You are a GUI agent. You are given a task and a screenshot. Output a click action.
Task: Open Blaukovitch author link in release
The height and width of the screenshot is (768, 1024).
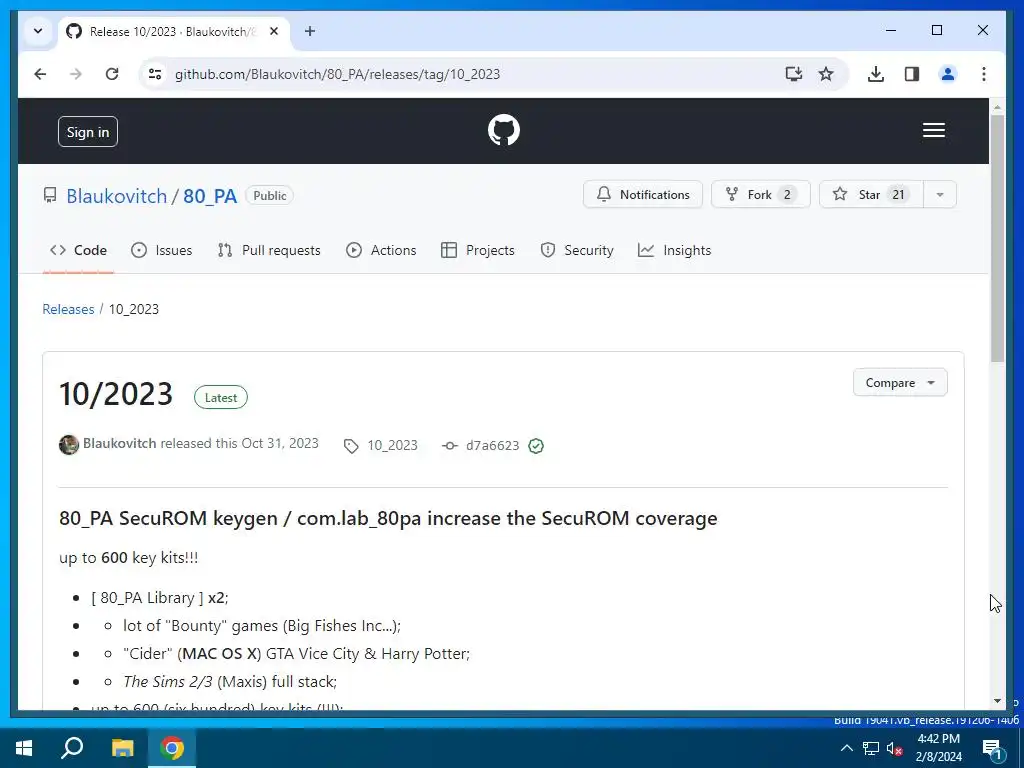coord(120,443)
